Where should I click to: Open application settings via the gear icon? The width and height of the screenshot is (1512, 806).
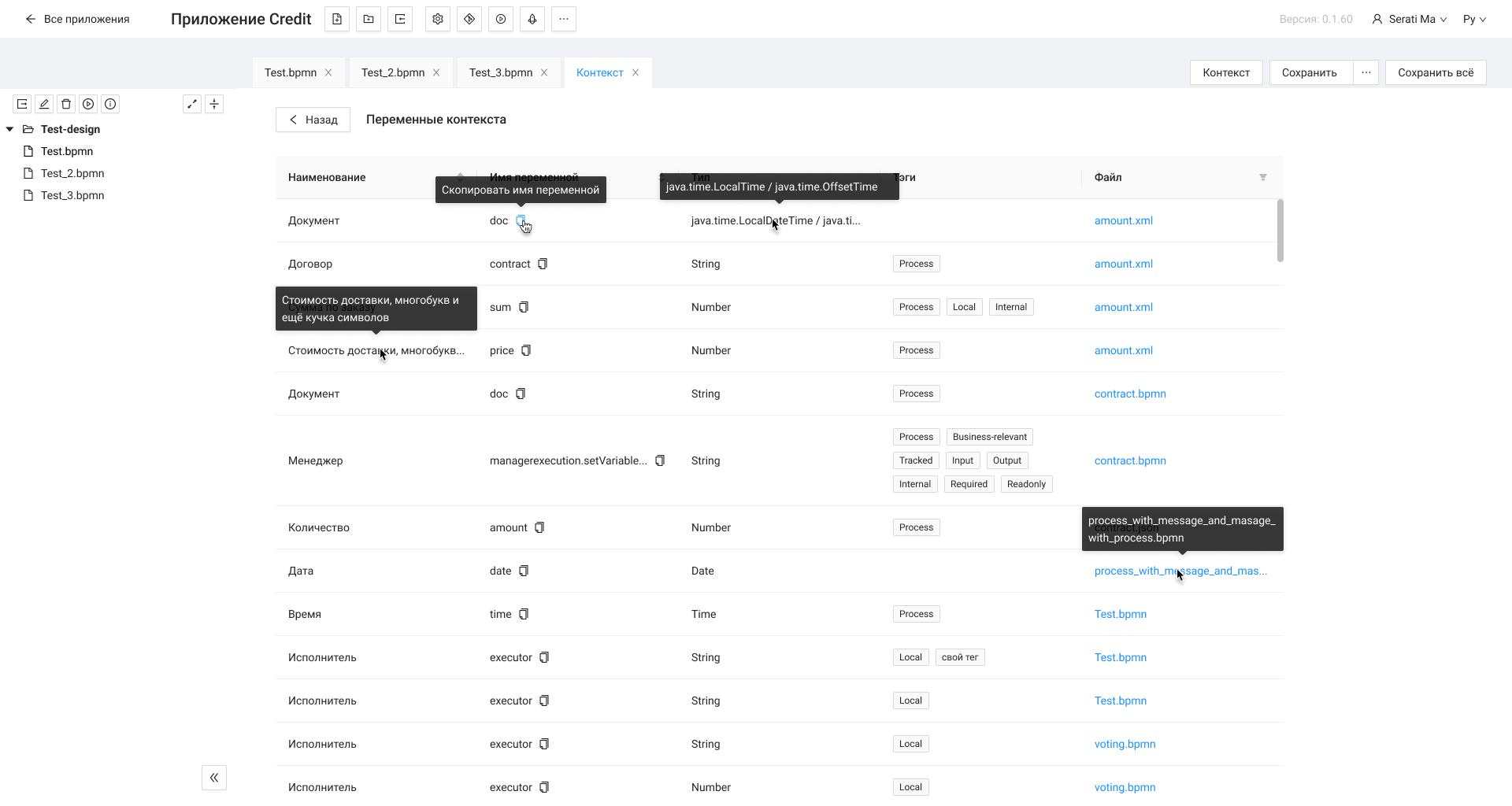point(438,19)
